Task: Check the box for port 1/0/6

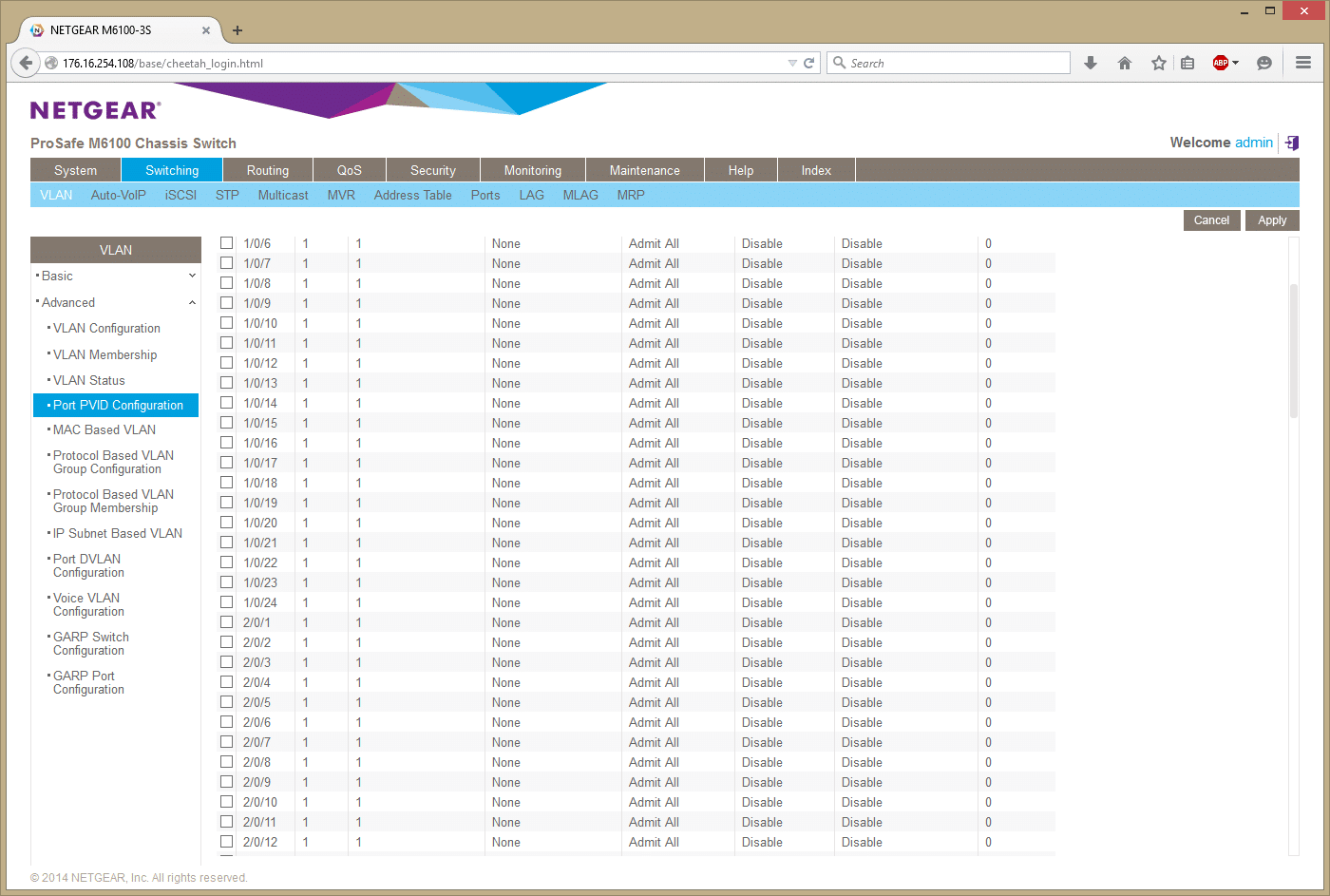Action: pyautogui.click(x=226, y=243)
